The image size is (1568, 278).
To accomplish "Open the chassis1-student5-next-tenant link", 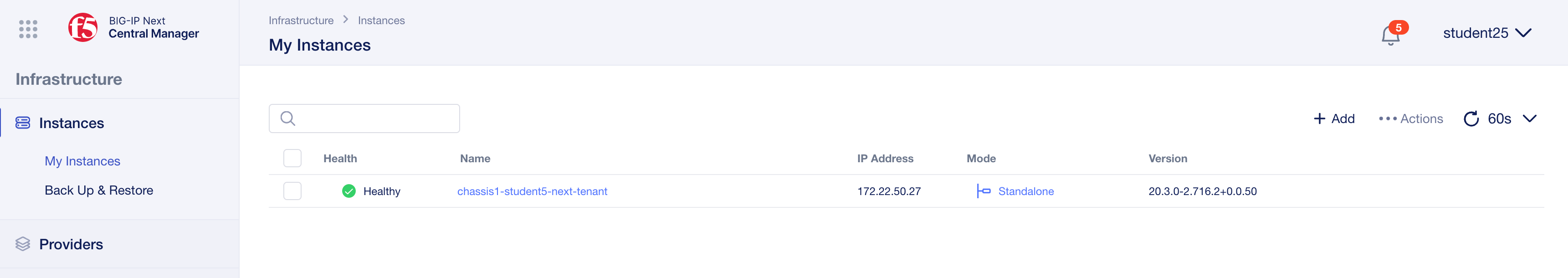I will [x=532, y=191].
